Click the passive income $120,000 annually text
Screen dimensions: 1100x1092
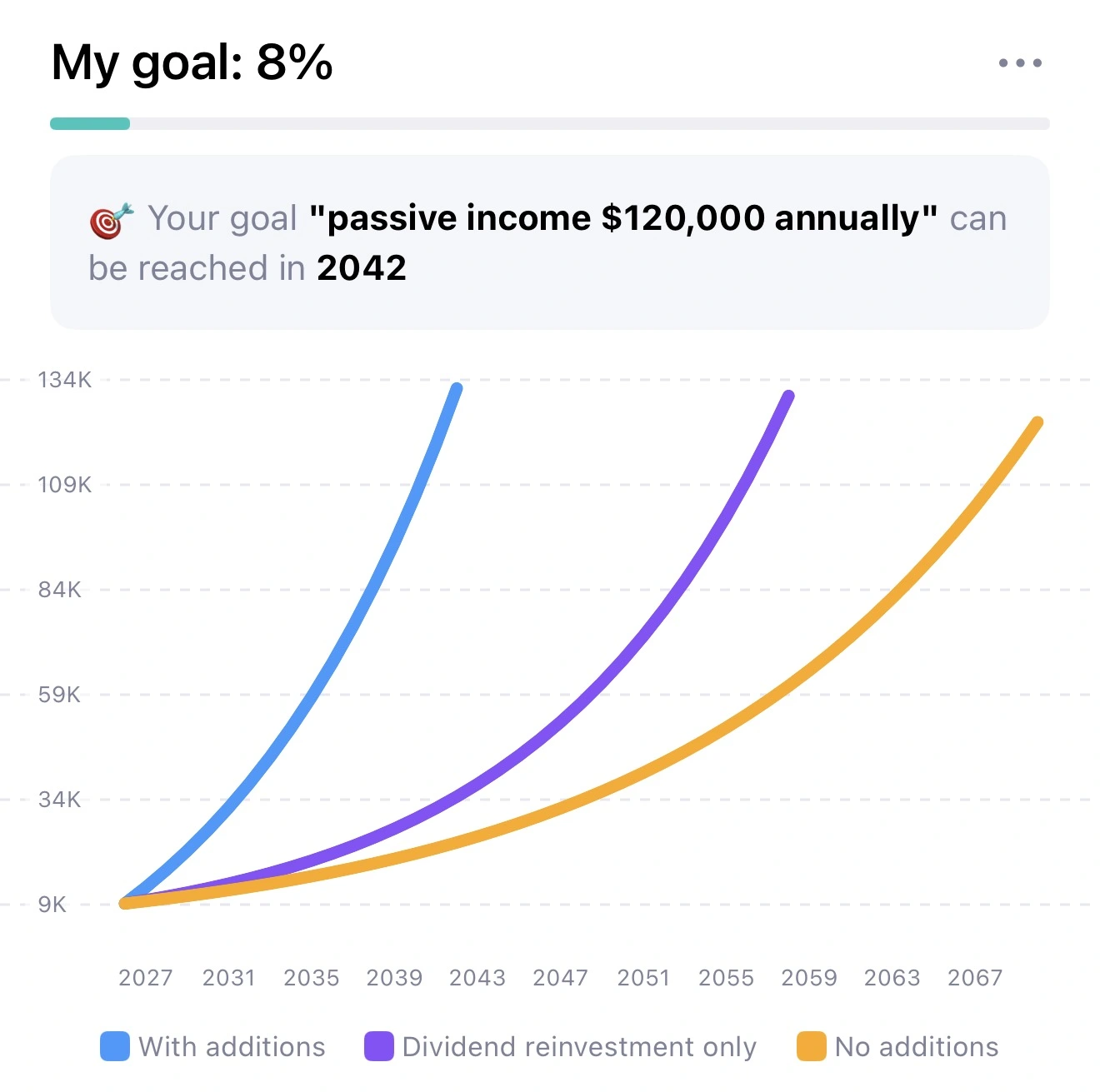pos(623,218)
